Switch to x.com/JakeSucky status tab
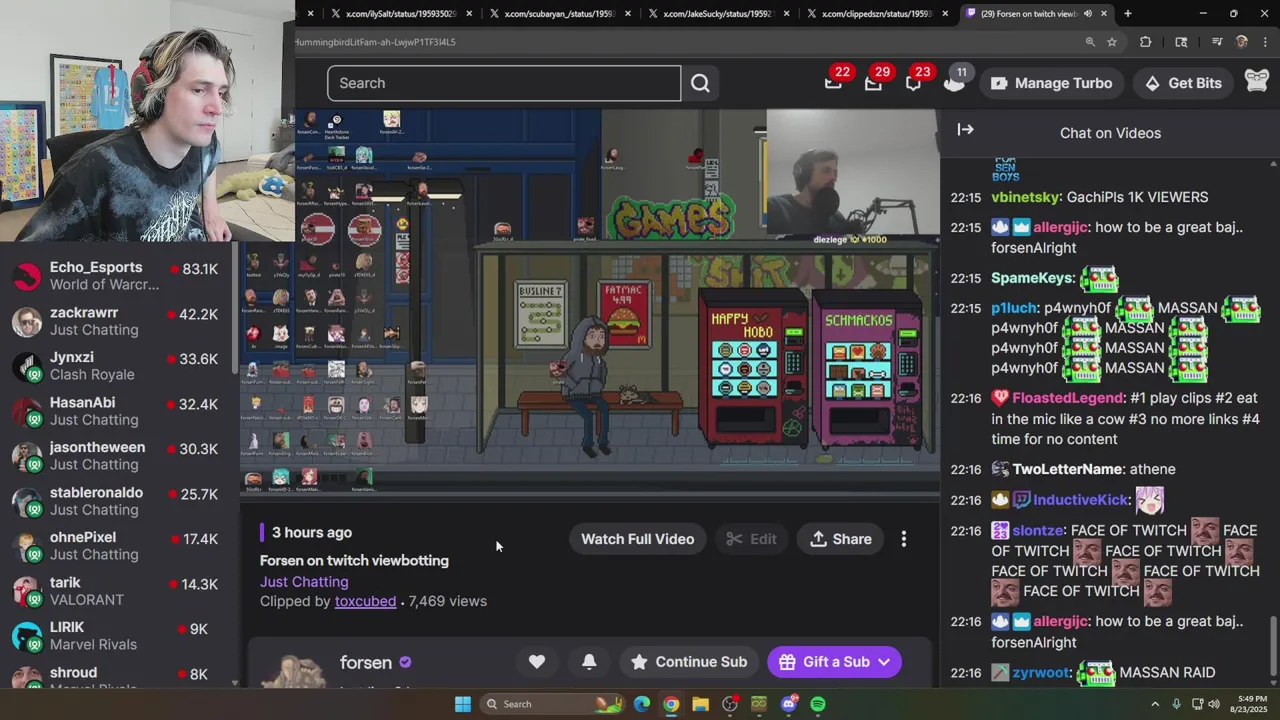The height and width of the screenshot is (720, 1280). (719, 14)
